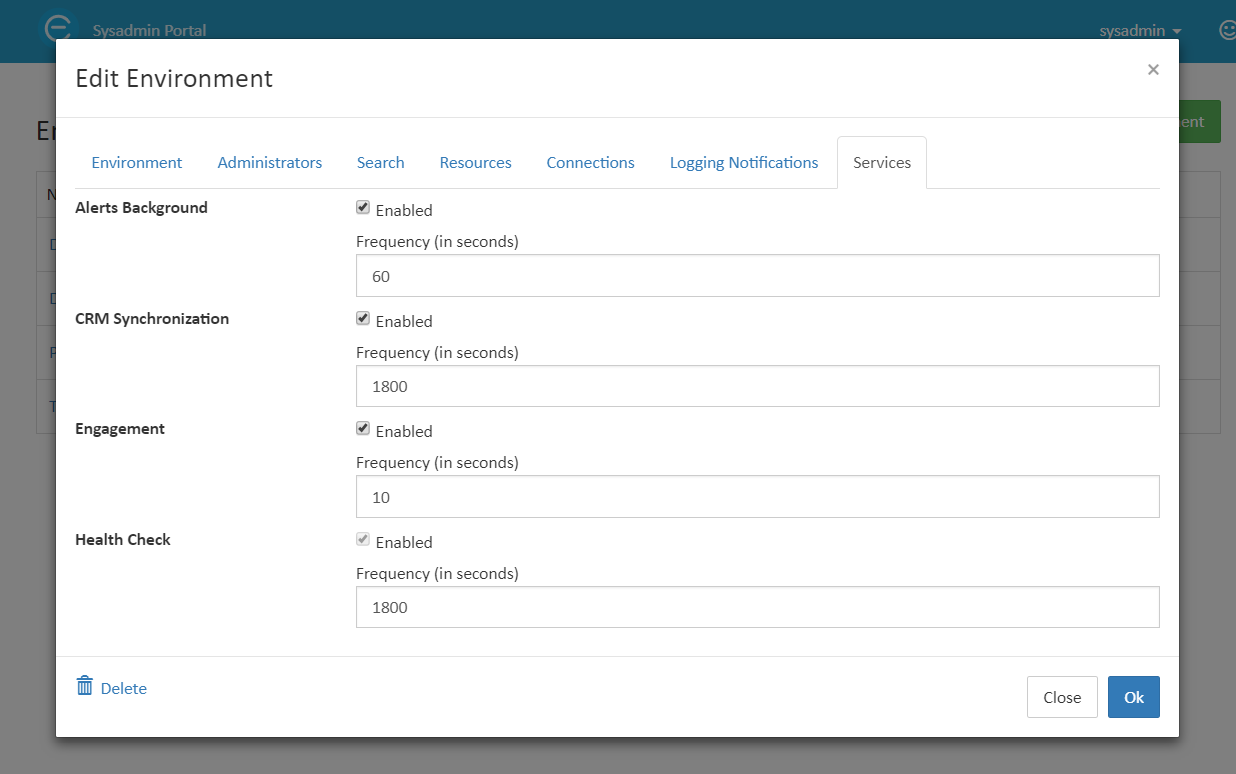Click the Sysadmin Portal title text
The height and width of the screenshot is (774, 1236).
coord(150,30)
